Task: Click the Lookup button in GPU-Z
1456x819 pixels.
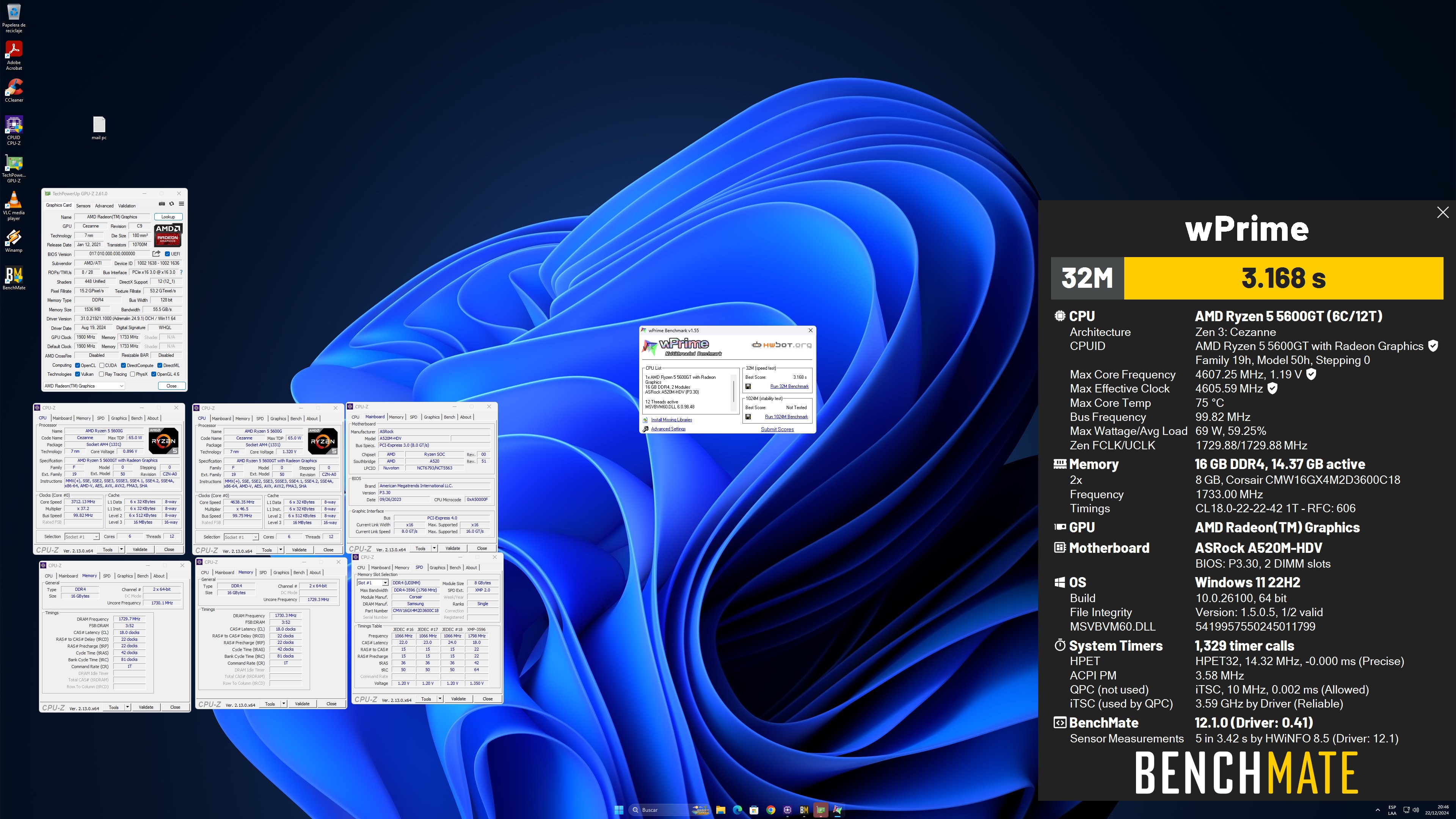Action: [168, 217]
